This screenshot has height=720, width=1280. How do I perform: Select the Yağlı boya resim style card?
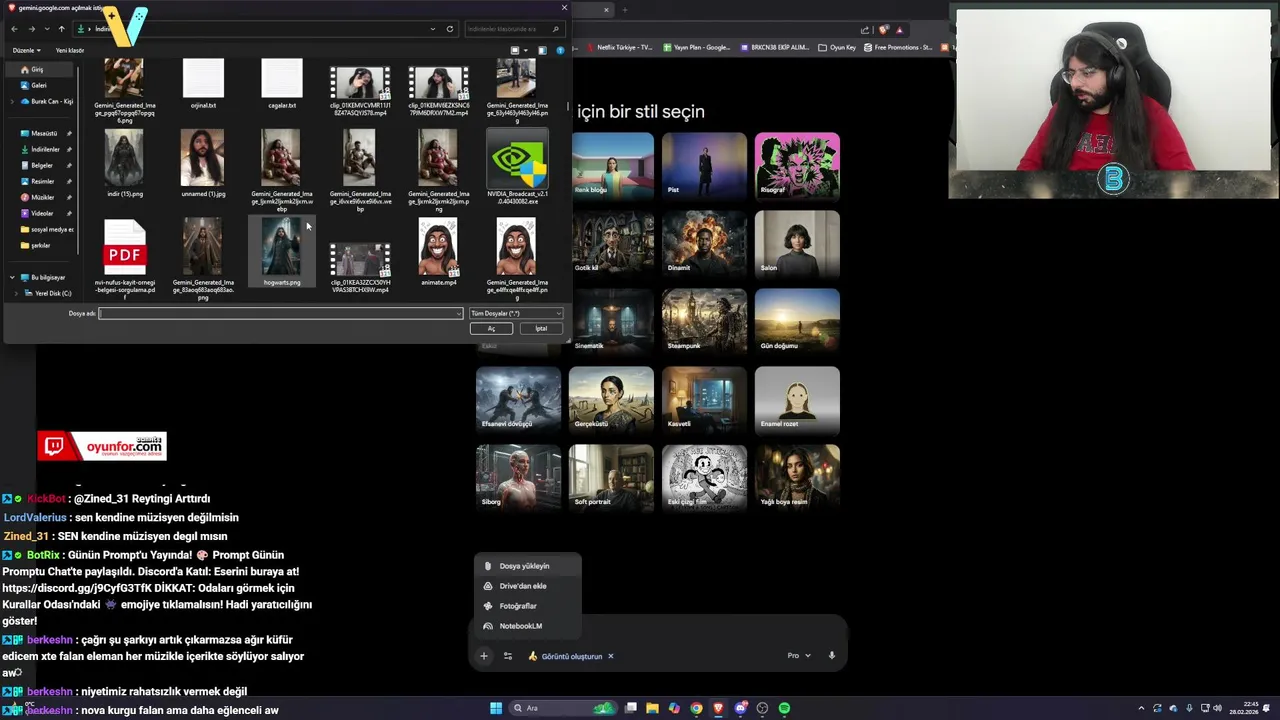pos(797,477)
